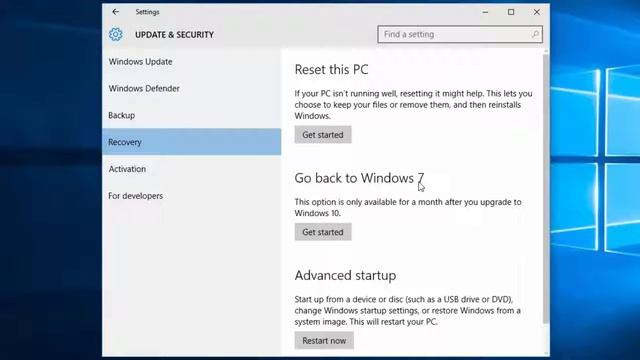640x360 pixels.
Task: Maximize the Settings window
Action: click(511, 12)
